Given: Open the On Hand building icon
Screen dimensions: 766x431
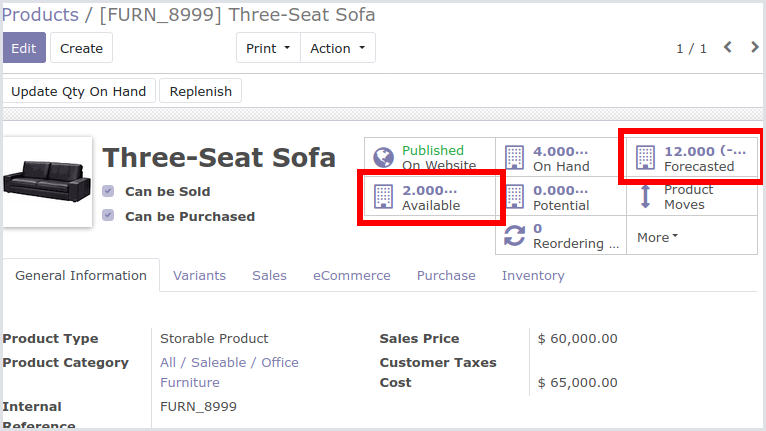Looking at the screenshot, I should pos(514,157).
